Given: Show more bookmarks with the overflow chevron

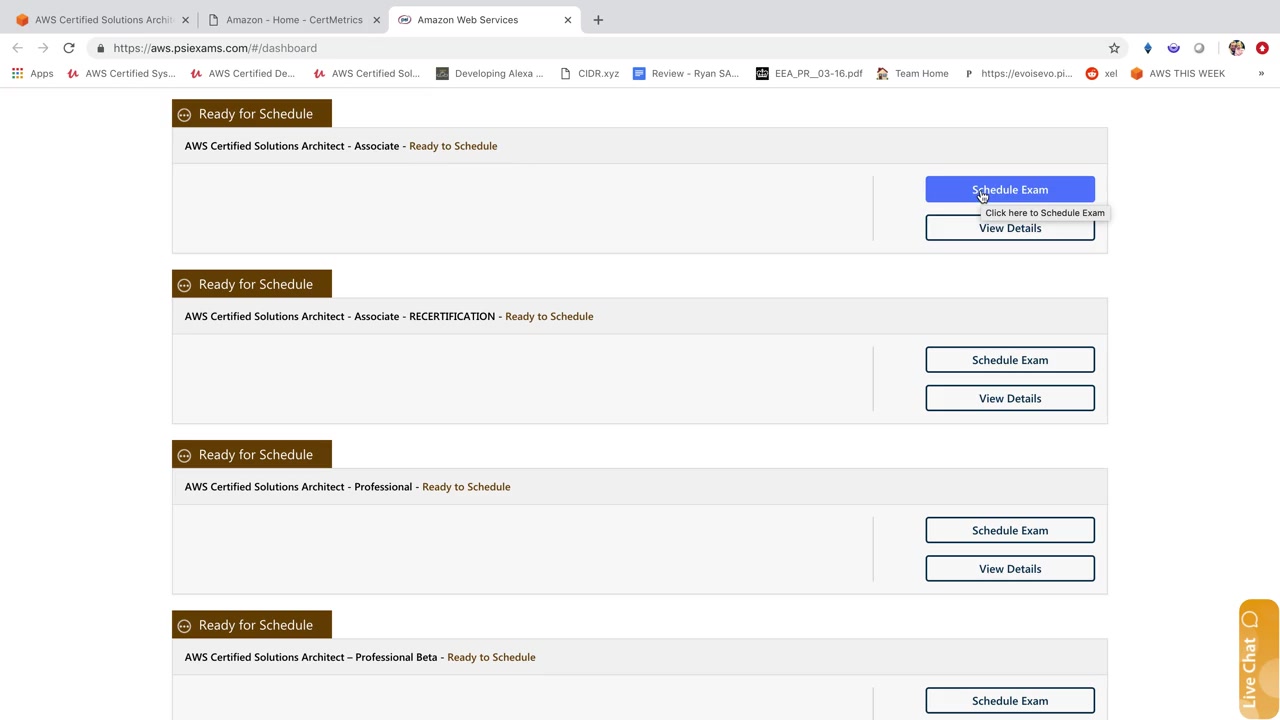Looking at the screenshot, I should tap(1261, 73).
